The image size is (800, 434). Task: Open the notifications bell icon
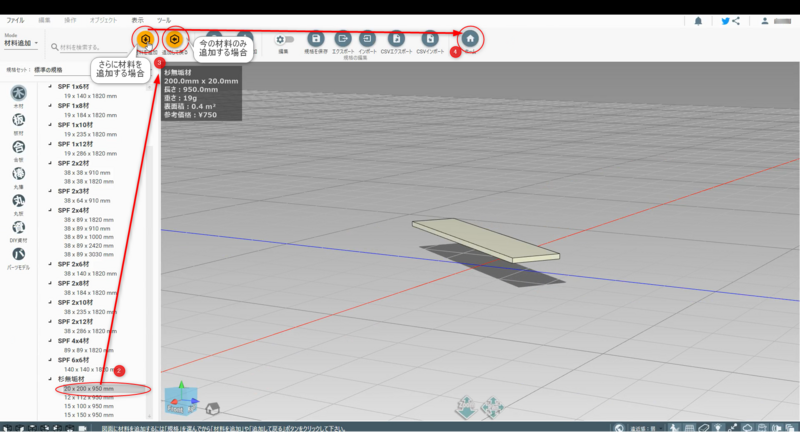tap(698, 21)
